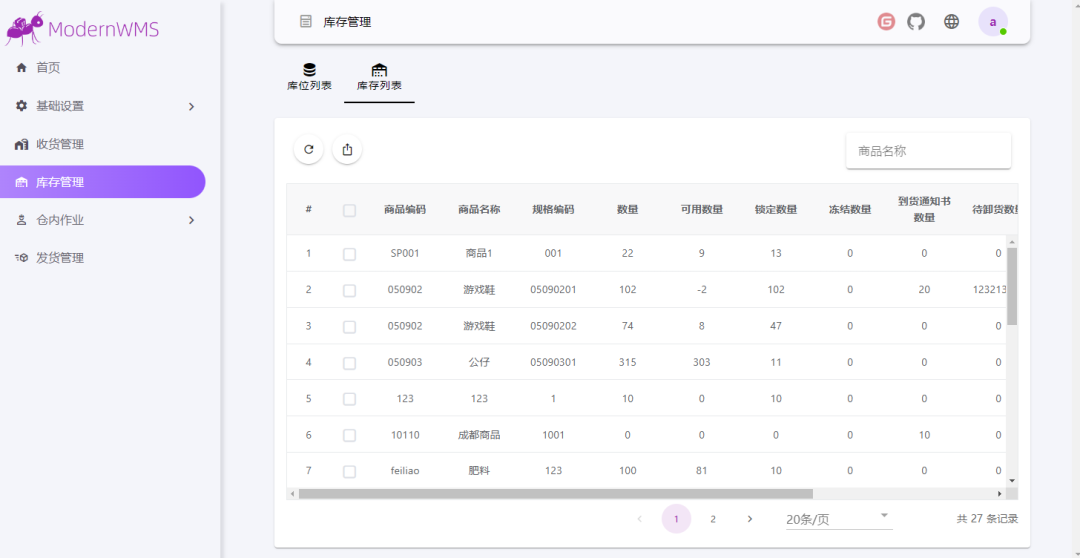
Task: Click the 库位列表 database icon
Action: 309,70
